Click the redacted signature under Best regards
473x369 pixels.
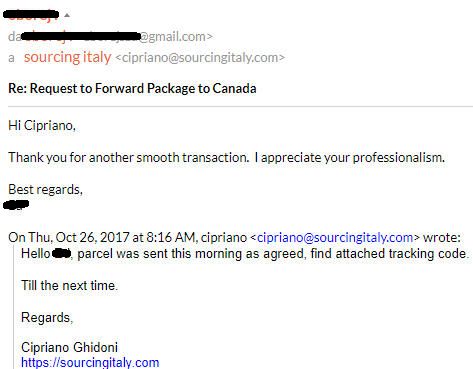[x=16, y=205]
